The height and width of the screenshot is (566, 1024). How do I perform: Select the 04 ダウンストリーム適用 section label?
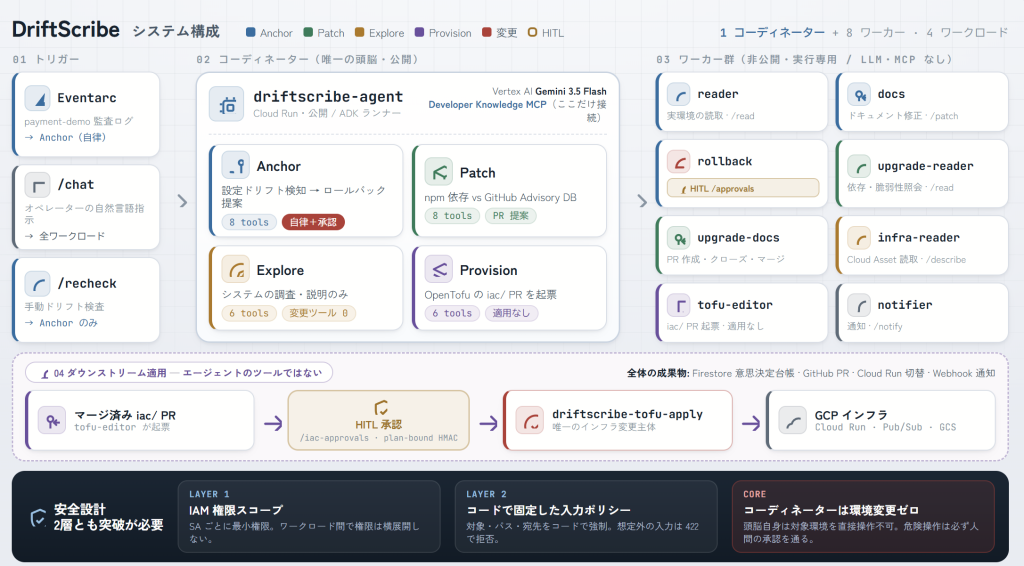tap(178, 373)
